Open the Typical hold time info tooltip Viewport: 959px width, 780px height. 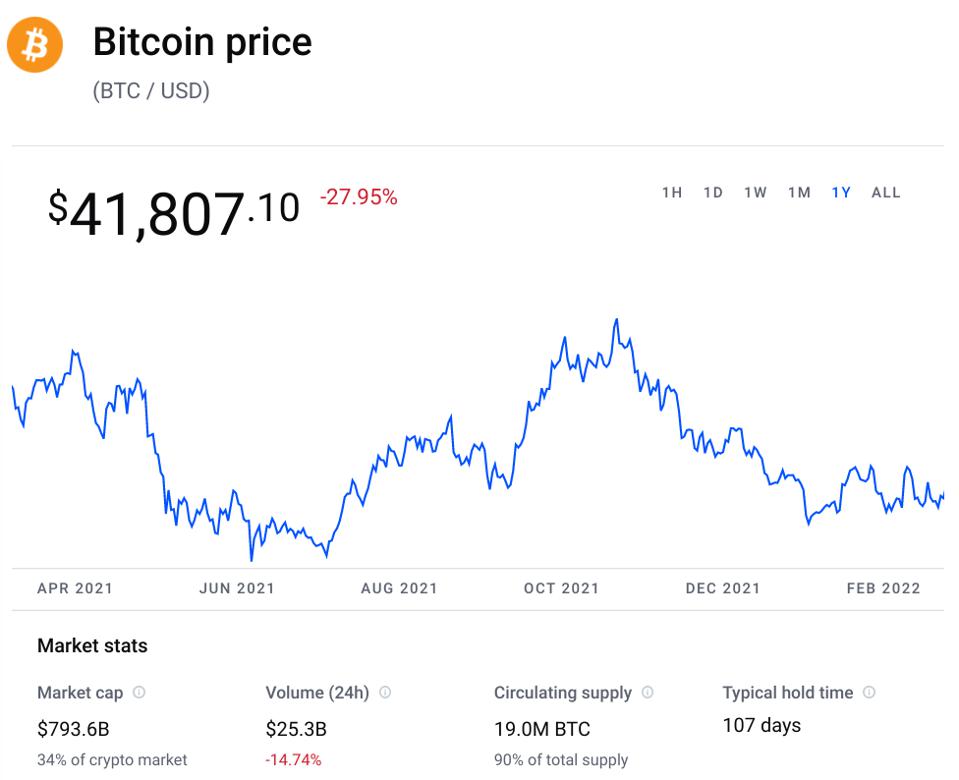(x=866, y=692)
